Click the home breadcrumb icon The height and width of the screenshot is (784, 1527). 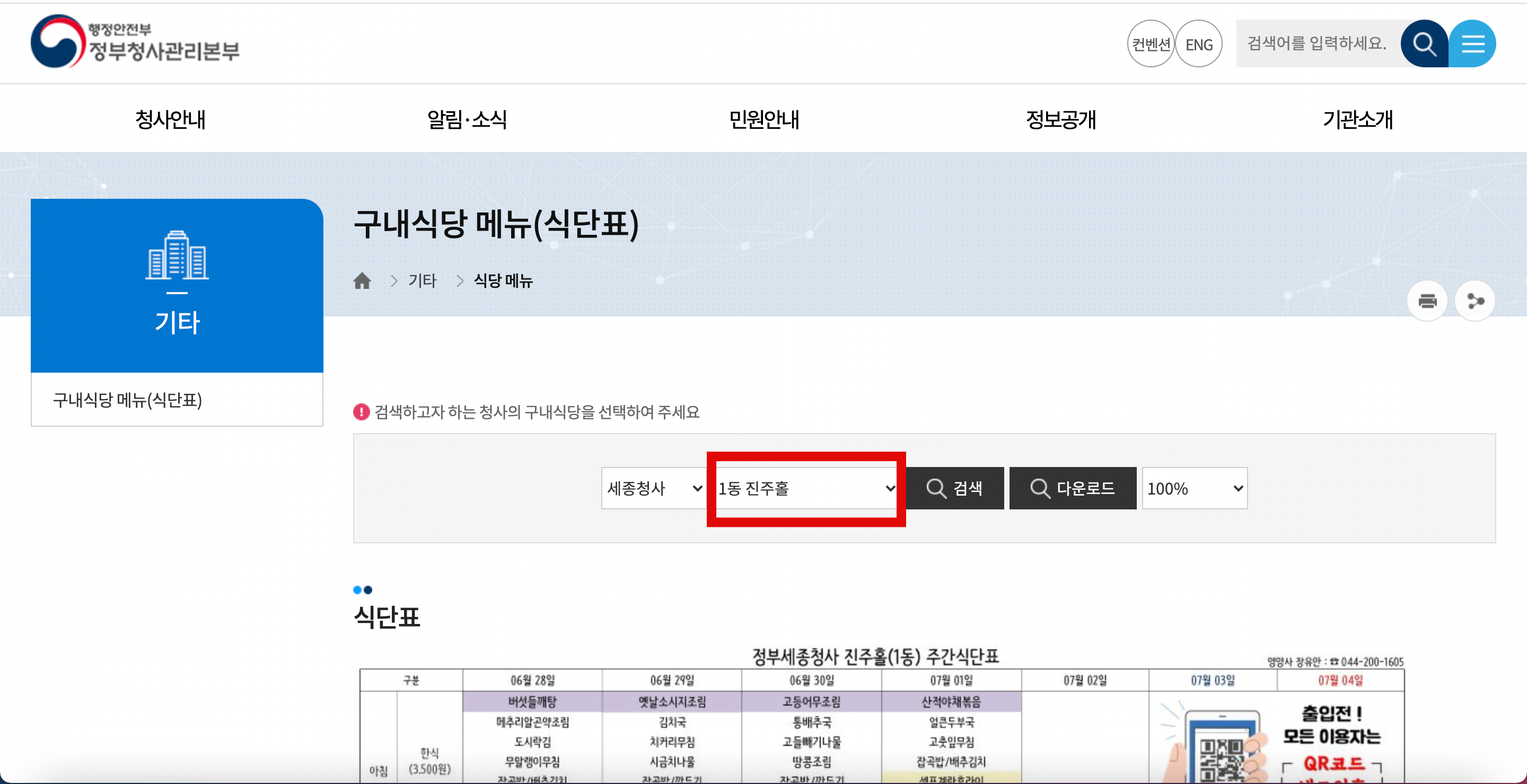click(x=362, y=280)
